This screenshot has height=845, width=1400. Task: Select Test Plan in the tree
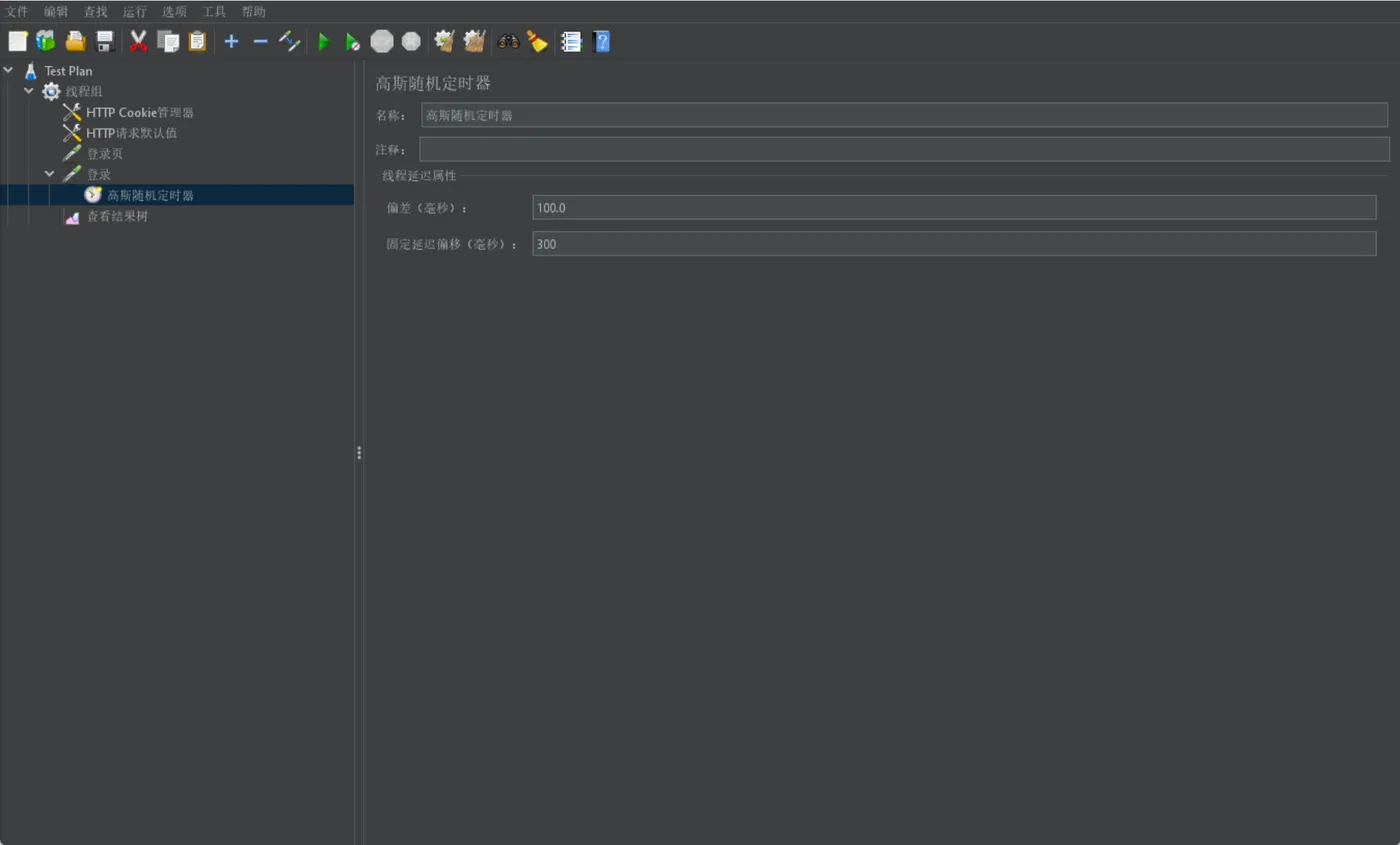click(x=68, y=71)
